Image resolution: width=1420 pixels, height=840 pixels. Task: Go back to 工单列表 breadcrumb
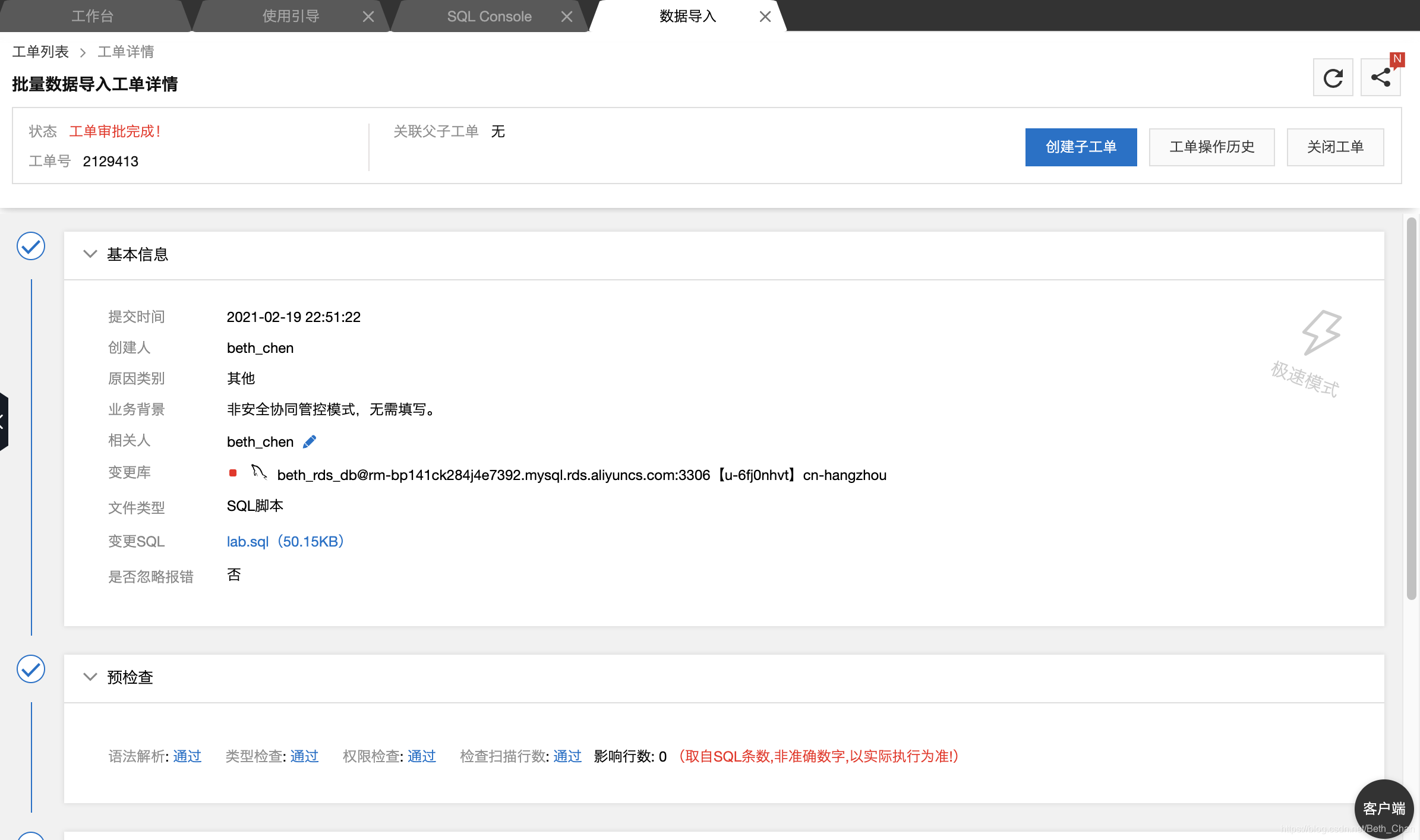point(40,52)
